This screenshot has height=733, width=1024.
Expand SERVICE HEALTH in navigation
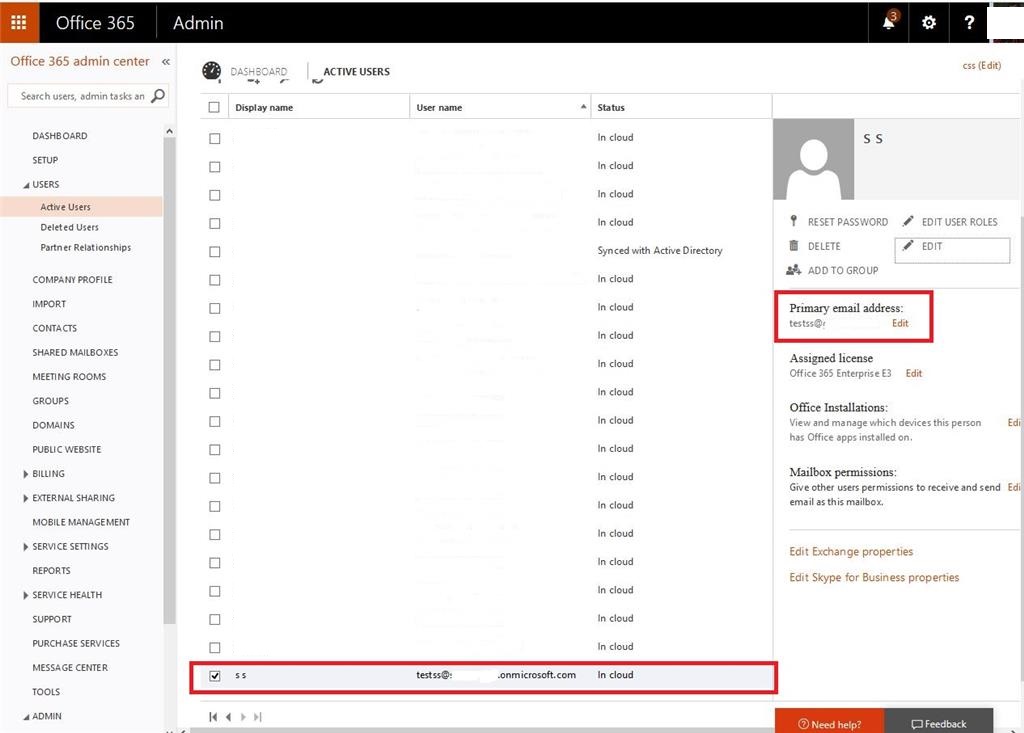point(25,595)
